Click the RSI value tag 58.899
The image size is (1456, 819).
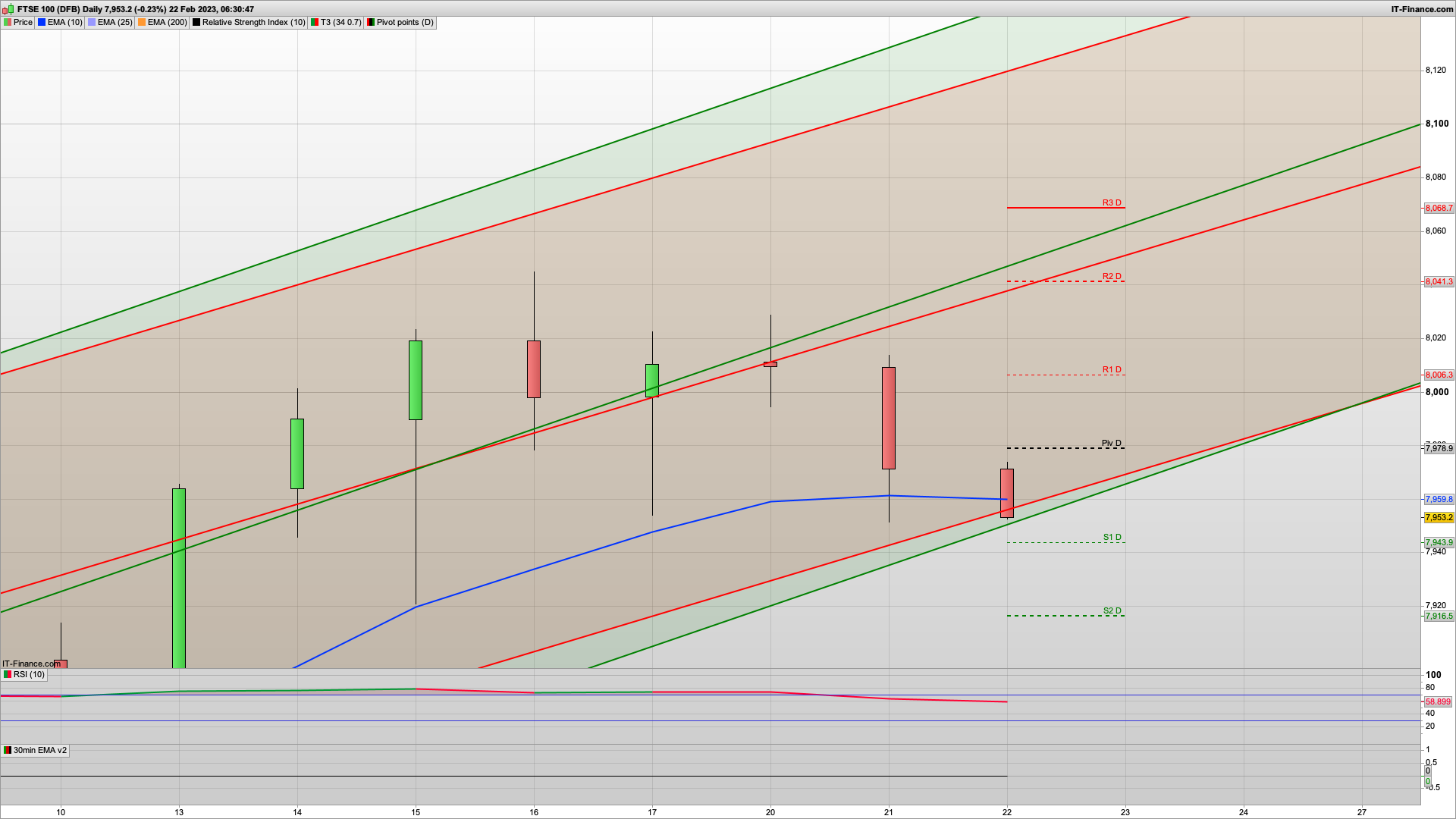pos(1438,702)
